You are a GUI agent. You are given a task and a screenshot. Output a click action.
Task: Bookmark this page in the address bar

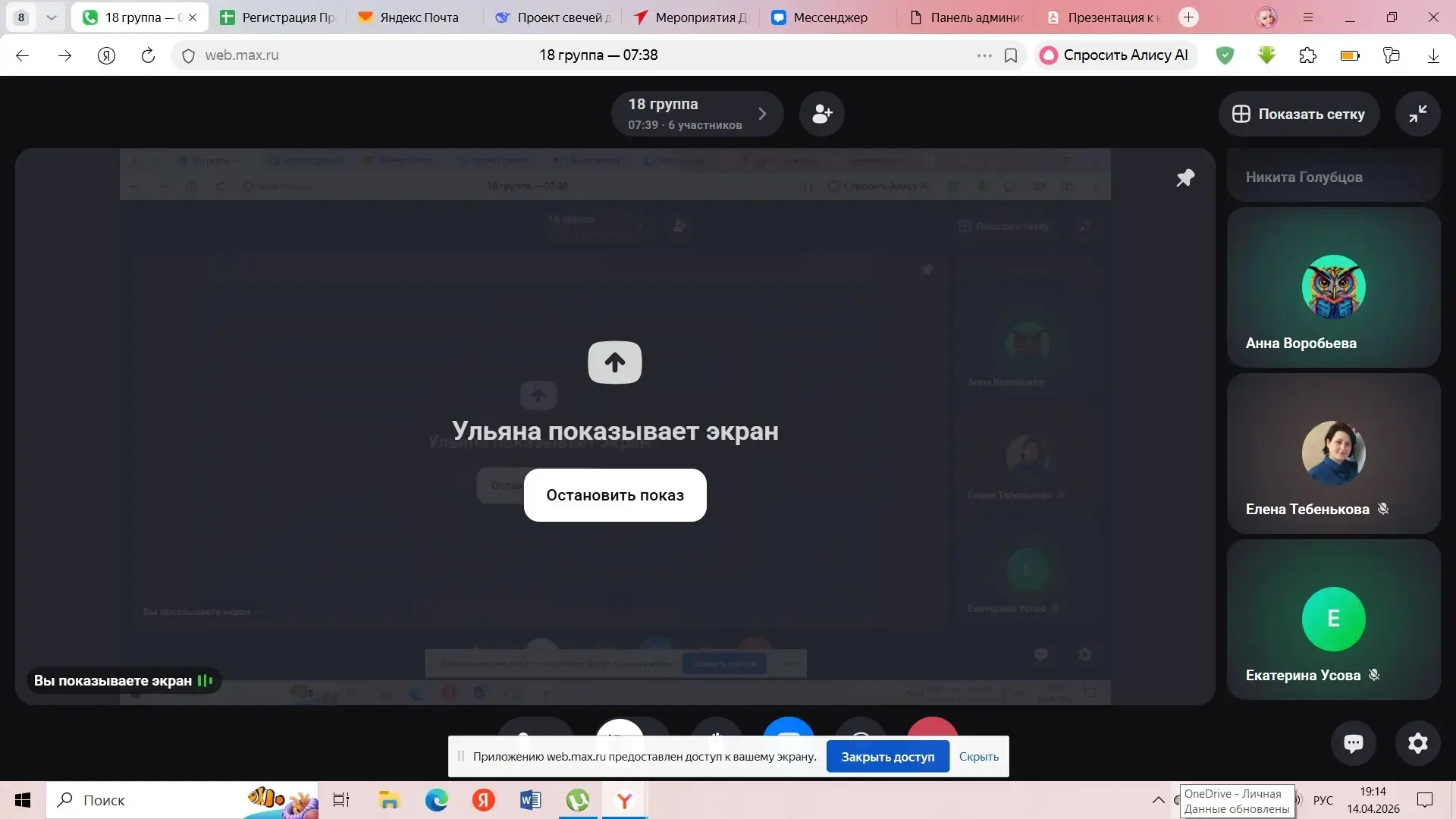(1011, 55)
